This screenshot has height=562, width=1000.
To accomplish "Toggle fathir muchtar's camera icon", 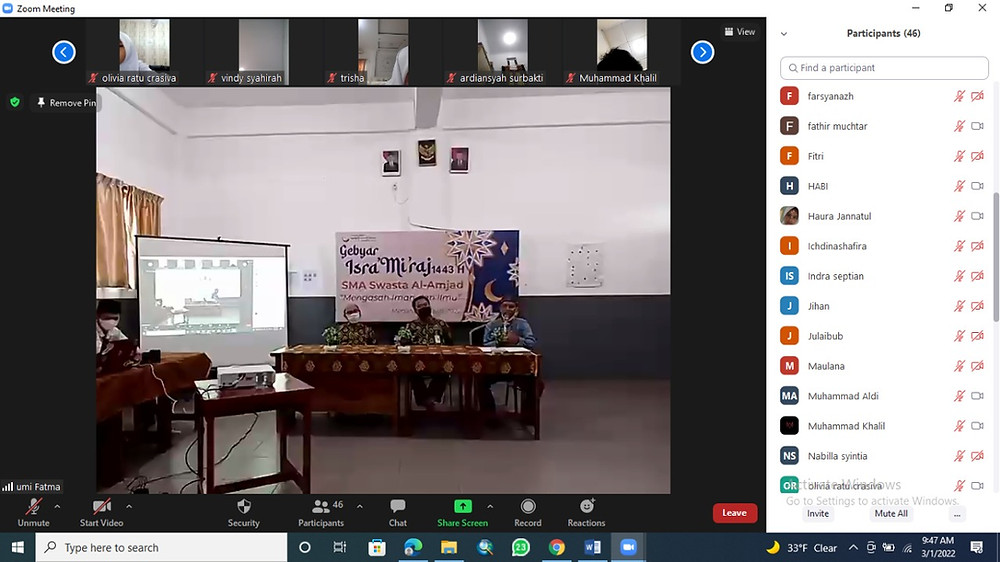I will tap(977, 126).
